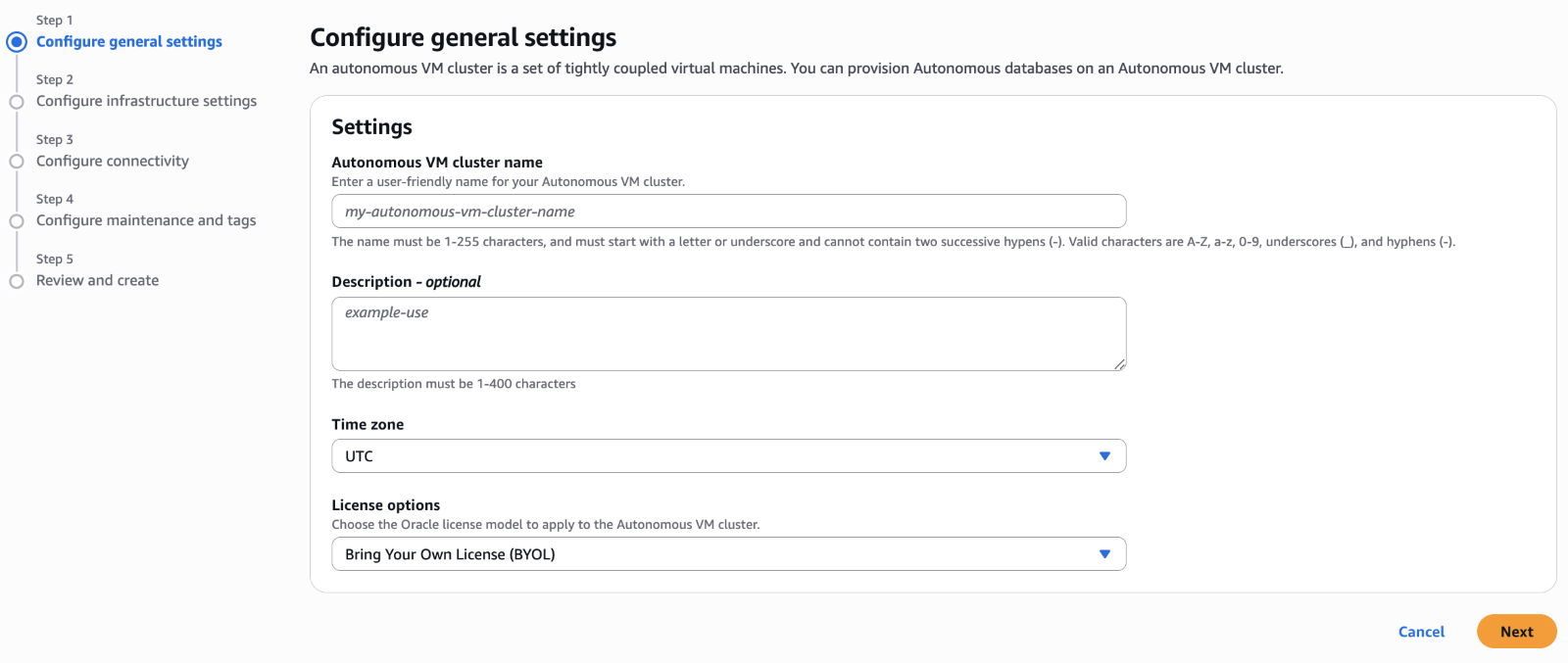The width and height of the screenshot is (1568, 663).
Task: Click the Step 3 circle indicator
Action: pyautogui.click(x=17, y=162)
